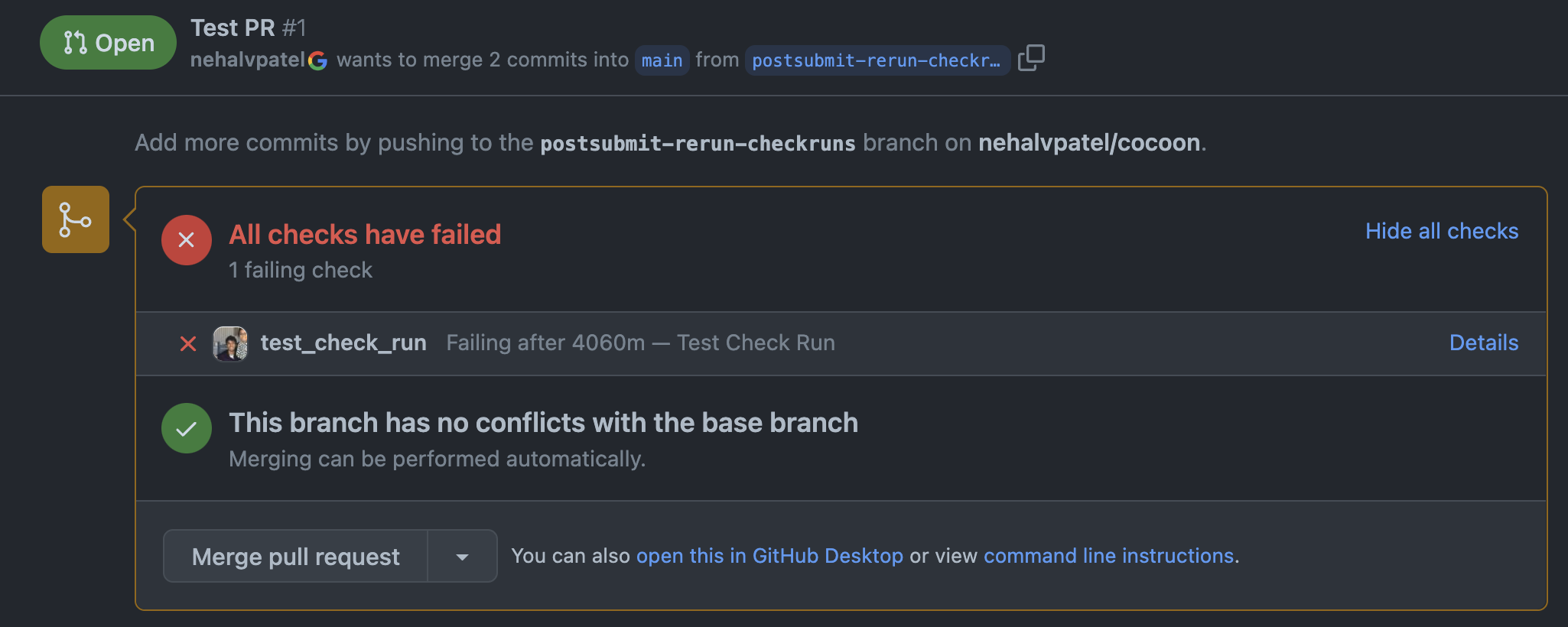
Task: Click the Google verification icon beside nehalvpatel
Action: coord(319,60)
